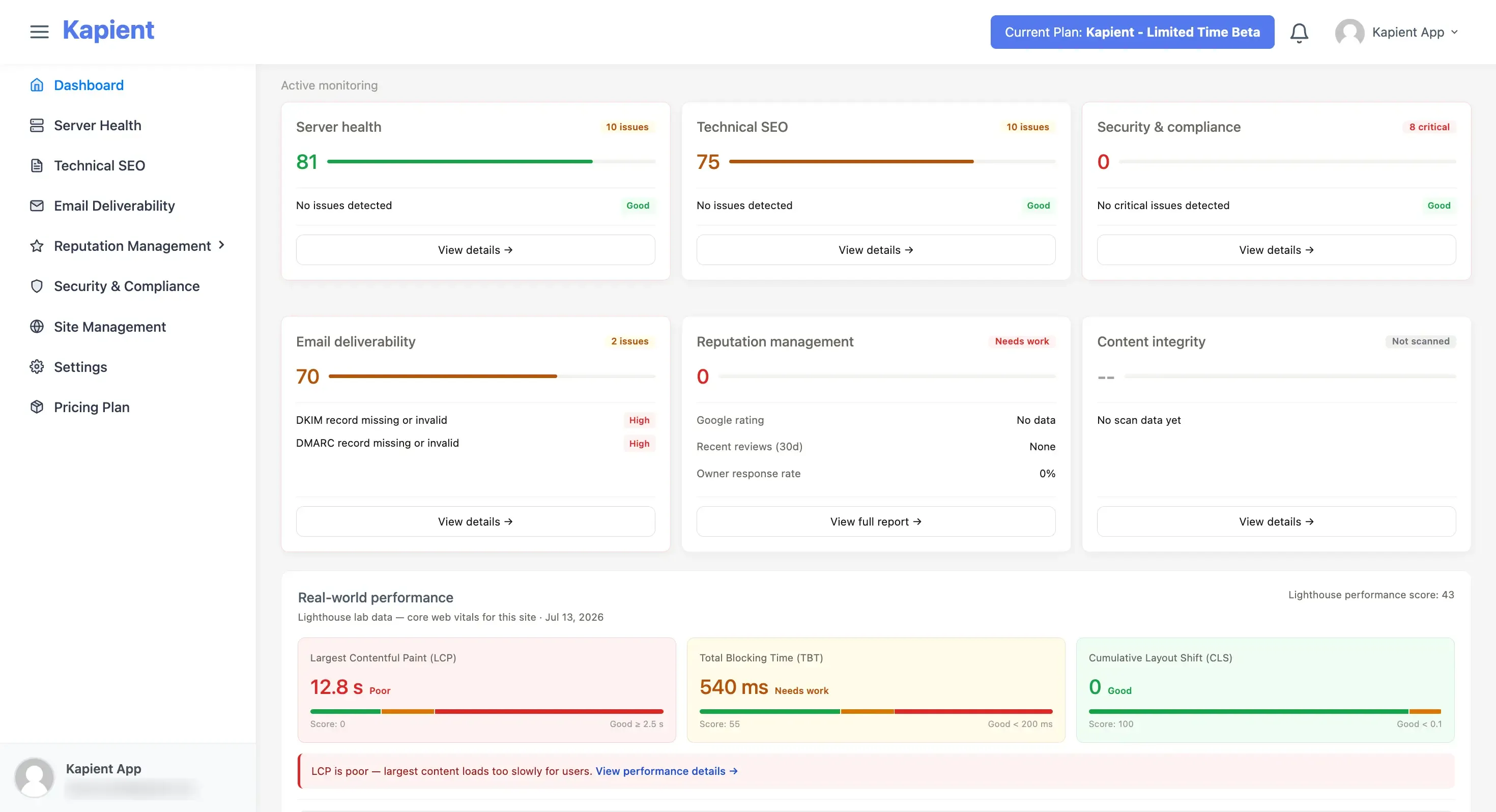Click the LCP threshold color bar

[486, 711]
